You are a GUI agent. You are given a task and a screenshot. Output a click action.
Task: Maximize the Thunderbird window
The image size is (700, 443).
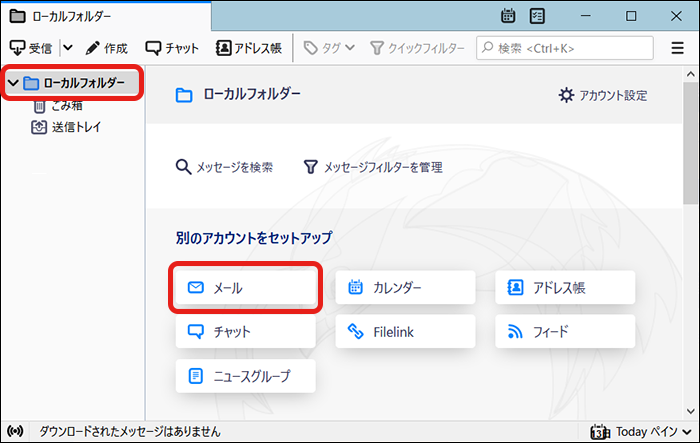click(x=631, y=16)
